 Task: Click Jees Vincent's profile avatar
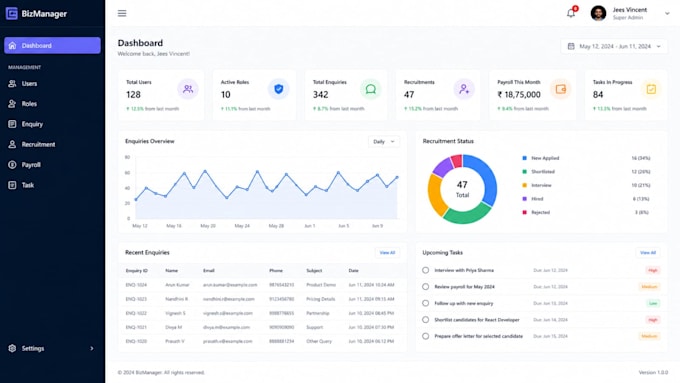point(598,13)
